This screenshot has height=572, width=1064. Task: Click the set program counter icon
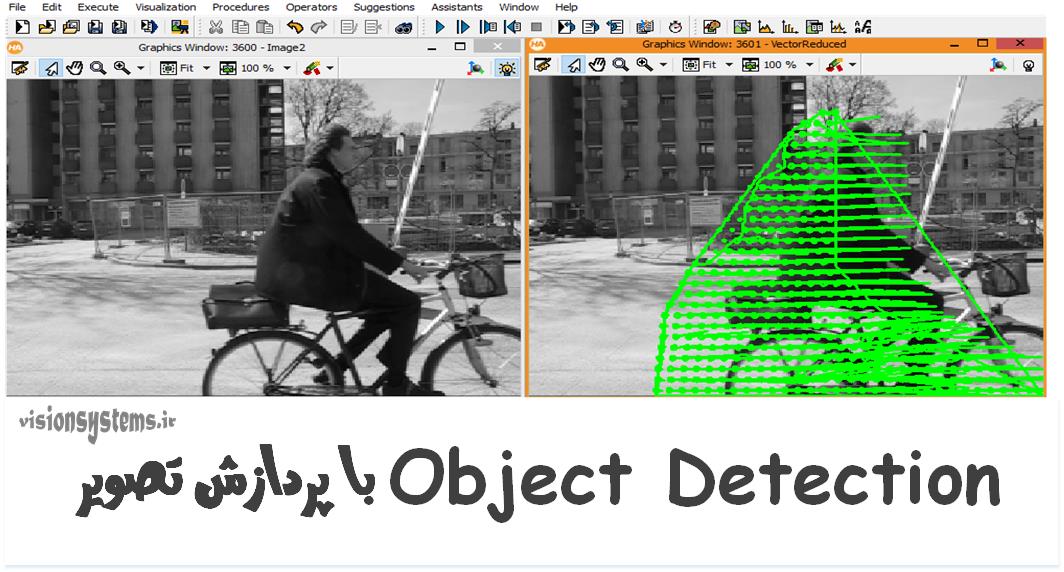coord(615,27)
